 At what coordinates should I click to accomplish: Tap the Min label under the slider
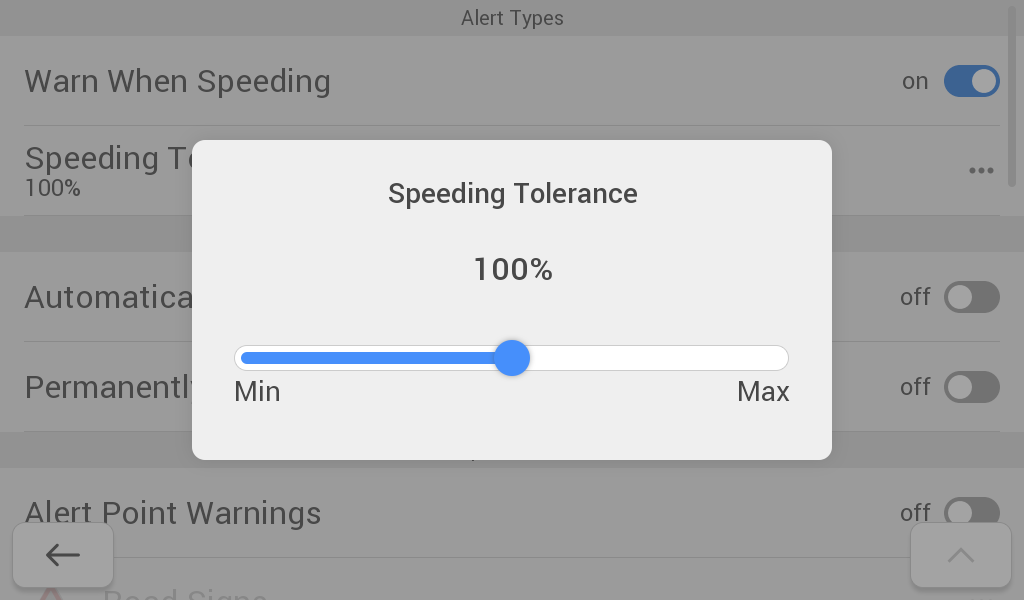257,392
